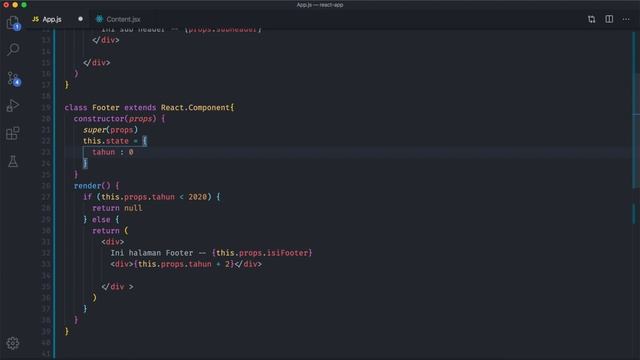640x360 pixels.
Task: Click line number 26 in the gutter
Action: 46,186
